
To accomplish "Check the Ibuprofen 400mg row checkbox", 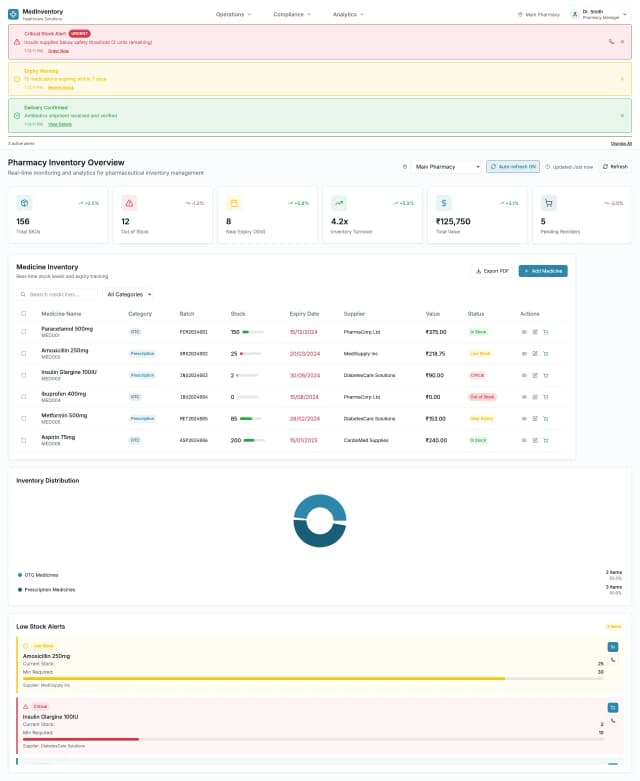I will [x=24, y=397].
